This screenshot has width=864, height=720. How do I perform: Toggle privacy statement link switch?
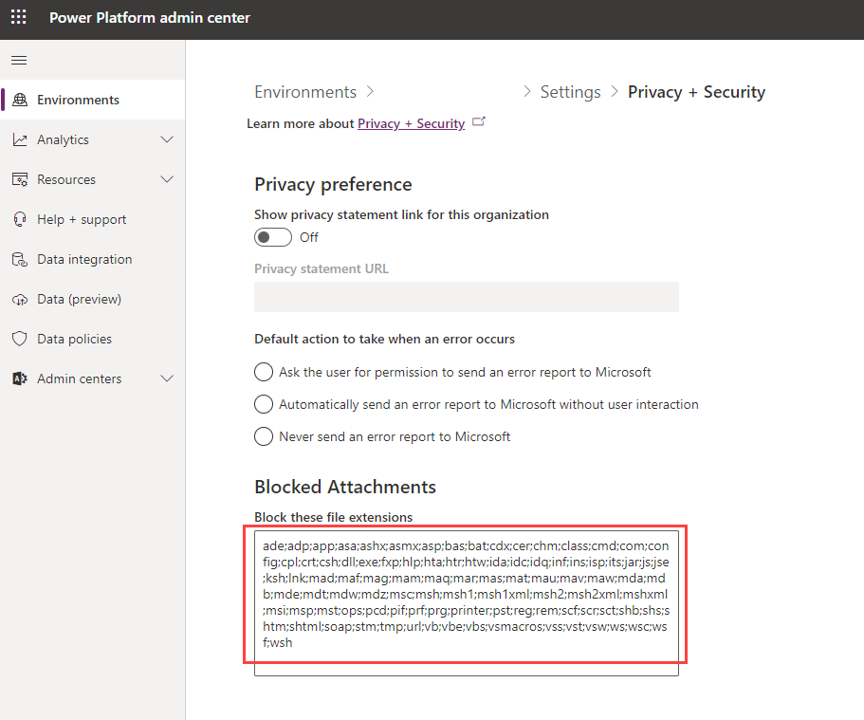coord(273,237)
